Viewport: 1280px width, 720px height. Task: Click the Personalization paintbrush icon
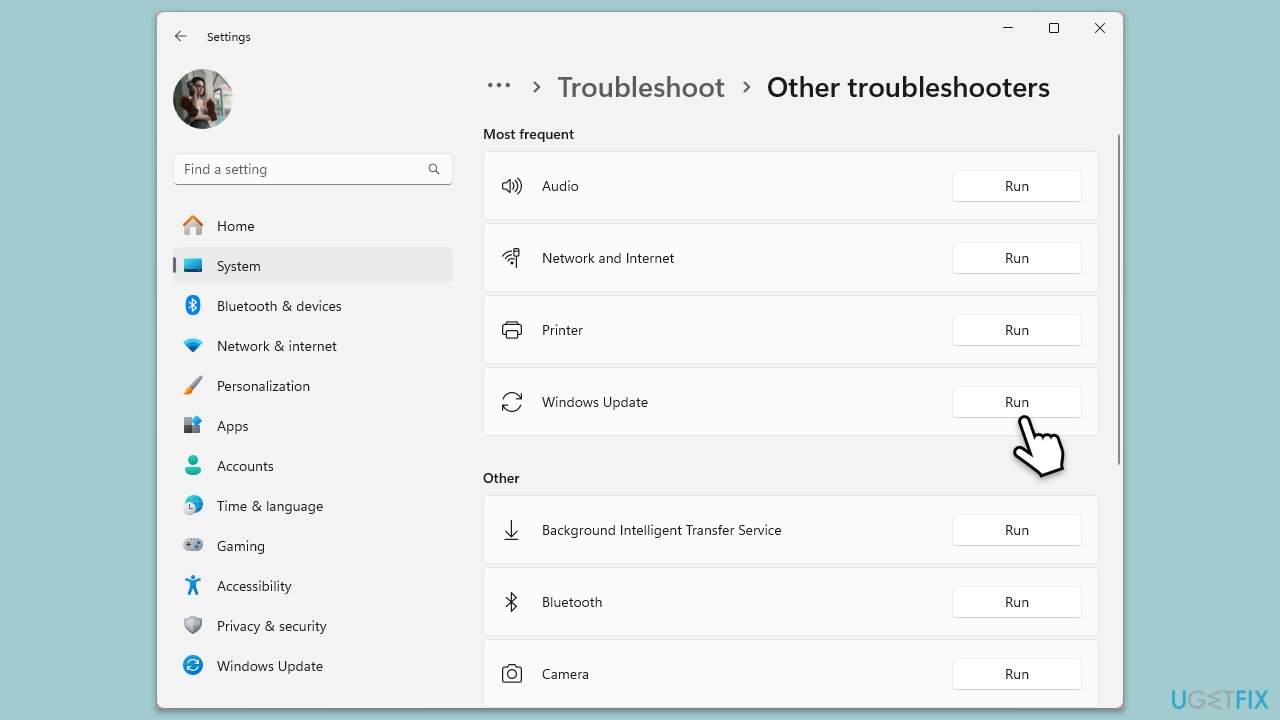(x=193, y=386)
